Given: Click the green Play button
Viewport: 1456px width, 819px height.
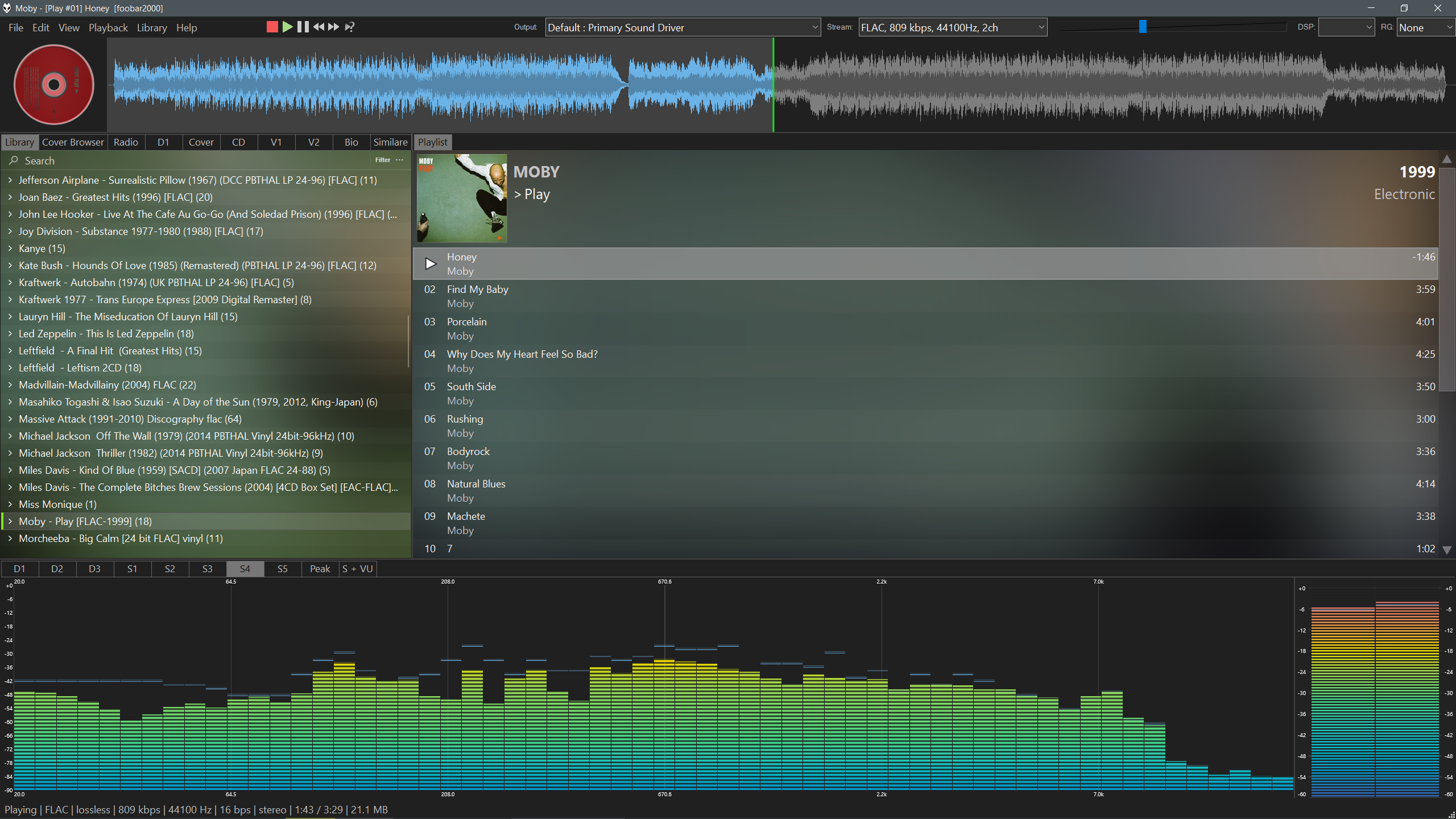Looking at the screenshot, I should point(287,27).
